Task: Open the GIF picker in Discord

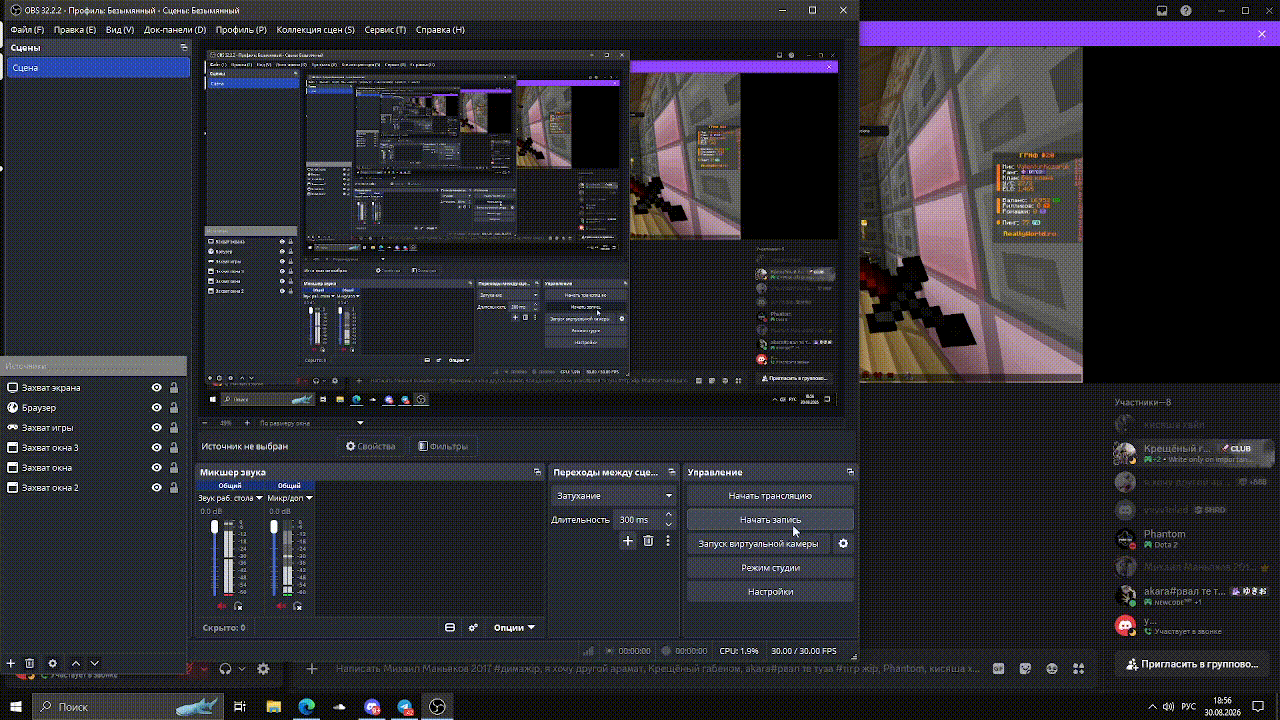Action: coord(998,668)
